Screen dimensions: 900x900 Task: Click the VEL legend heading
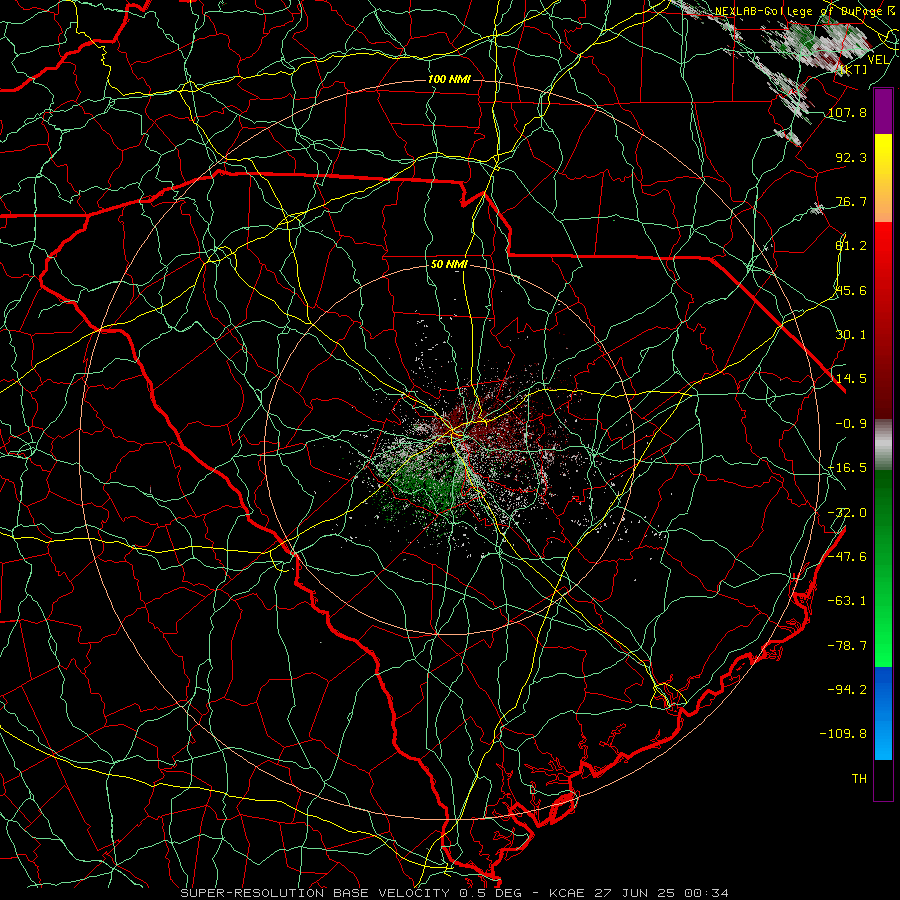[879, 60]
